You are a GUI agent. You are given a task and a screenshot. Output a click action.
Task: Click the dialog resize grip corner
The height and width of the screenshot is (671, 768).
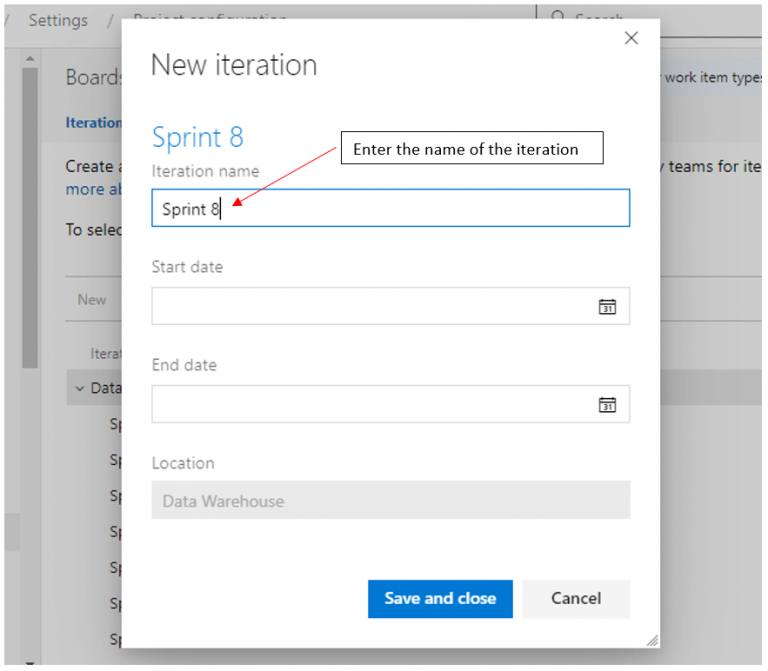tap(652, 640)
